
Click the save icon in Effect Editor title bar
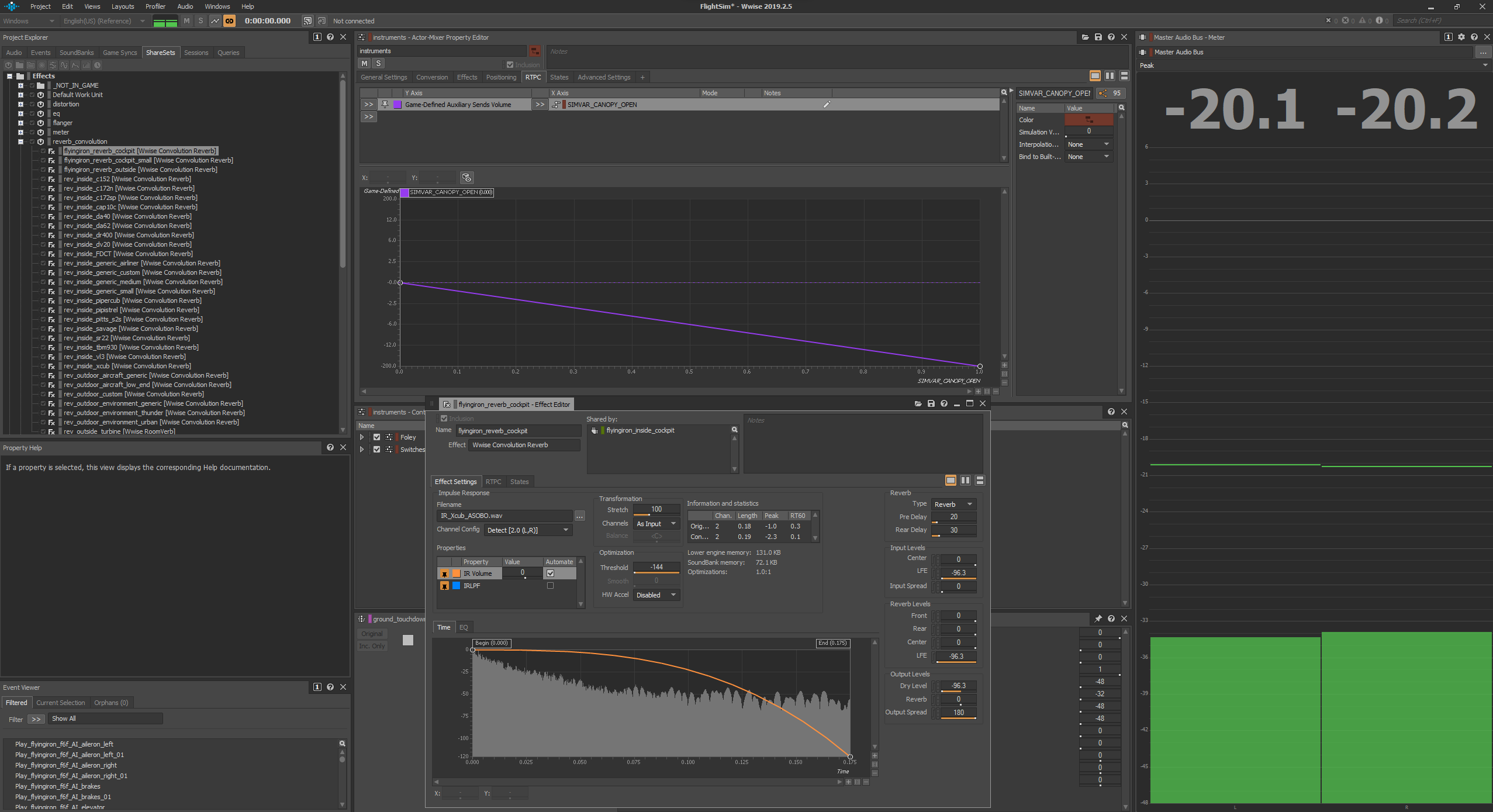(x=931, y=404)
